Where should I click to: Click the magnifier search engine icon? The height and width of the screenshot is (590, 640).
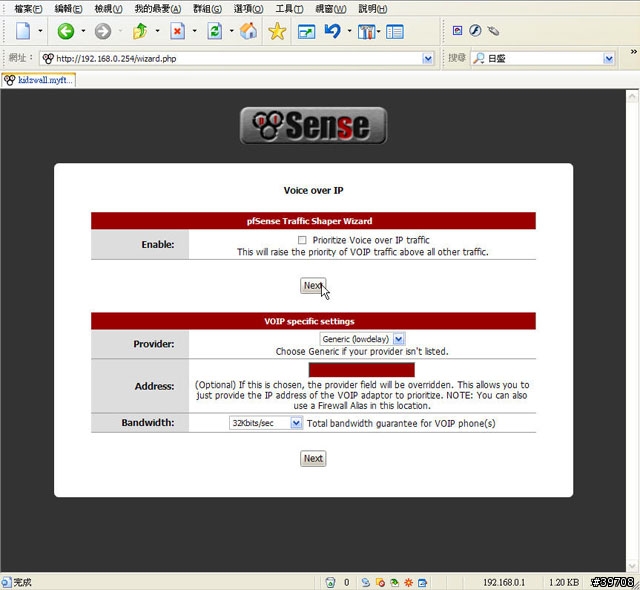(478, 58)
